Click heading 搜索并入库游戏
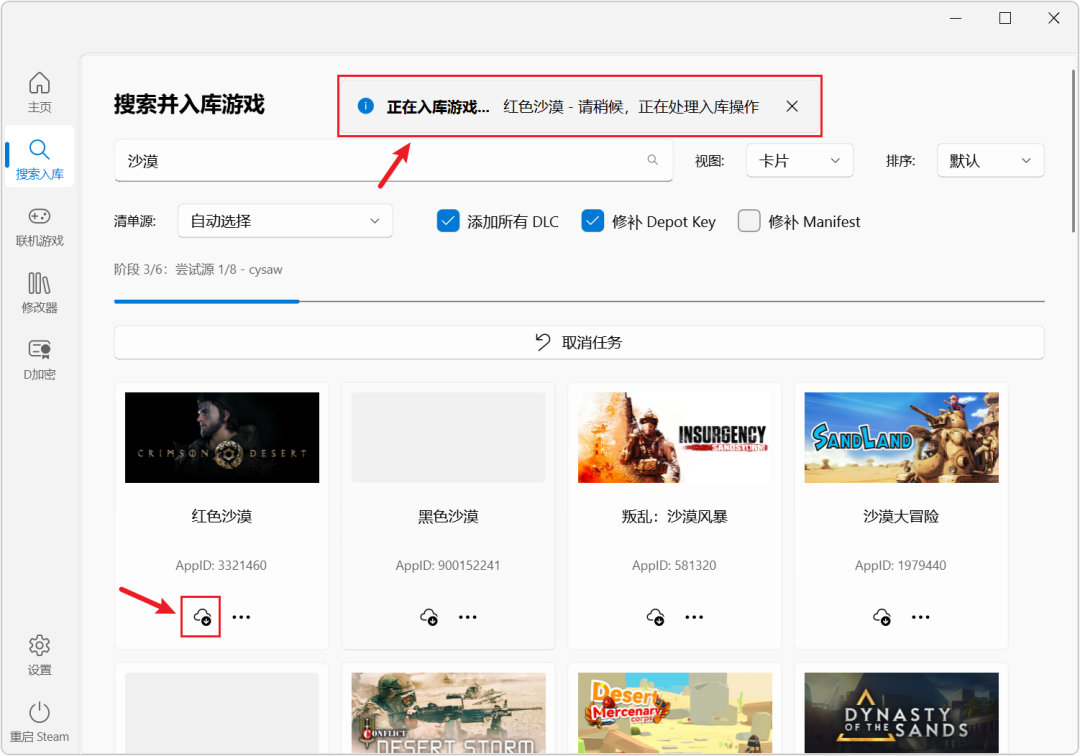1080x756 pixels. 189,105
